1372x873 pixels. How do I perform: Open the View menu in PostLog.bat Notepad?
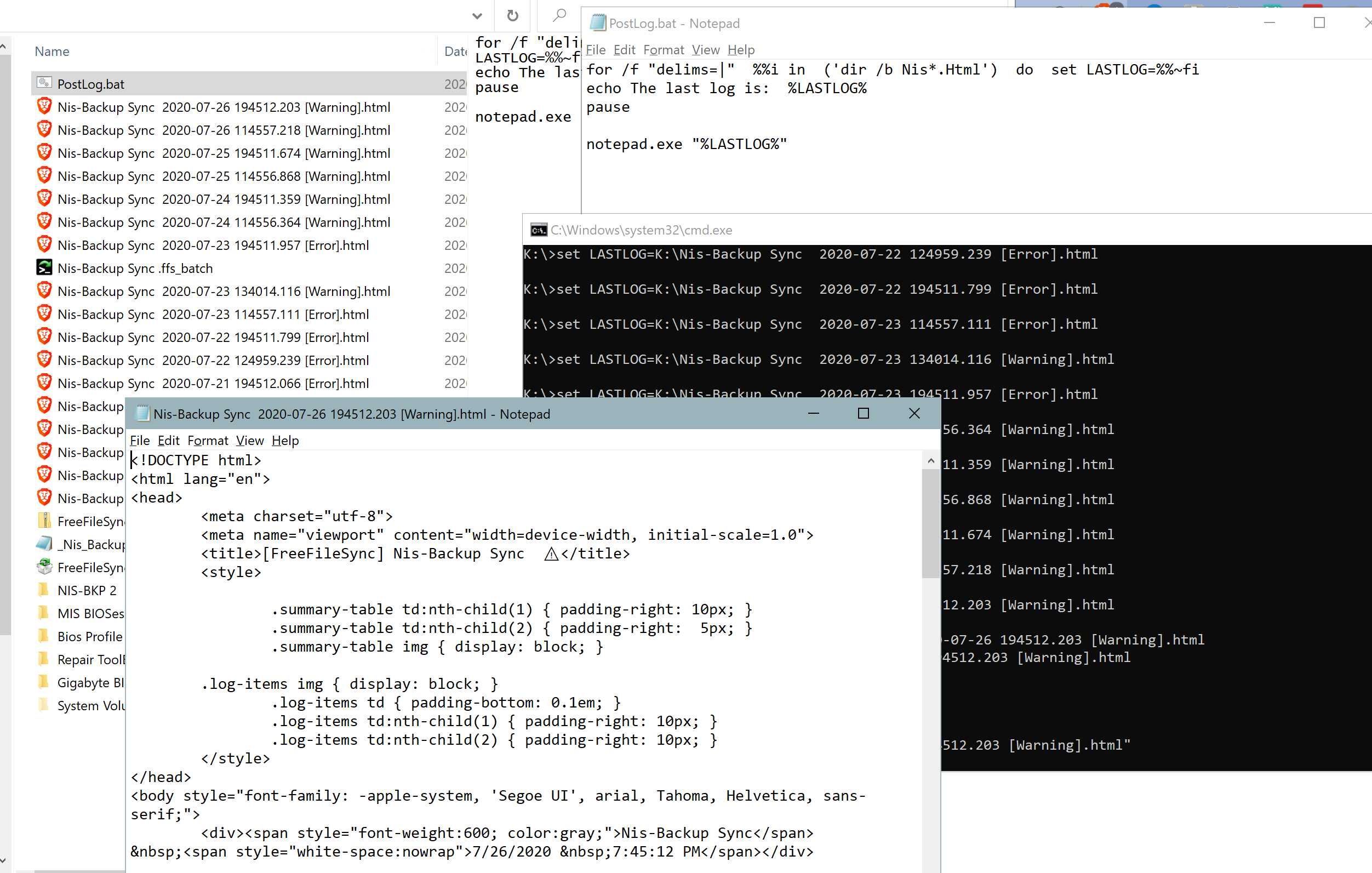point(706,49)
